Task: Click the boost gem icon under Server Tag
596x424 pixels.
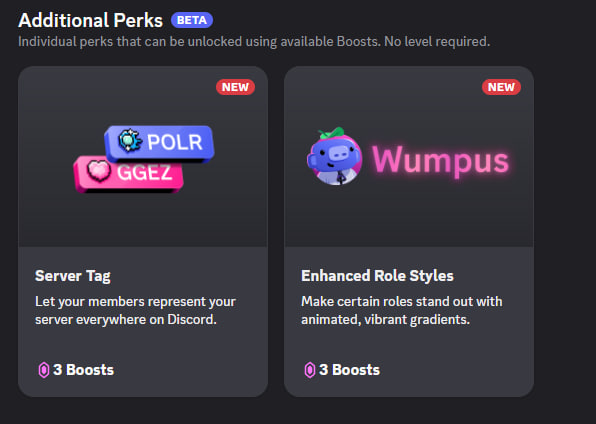Action: click(x=44, y=370)
